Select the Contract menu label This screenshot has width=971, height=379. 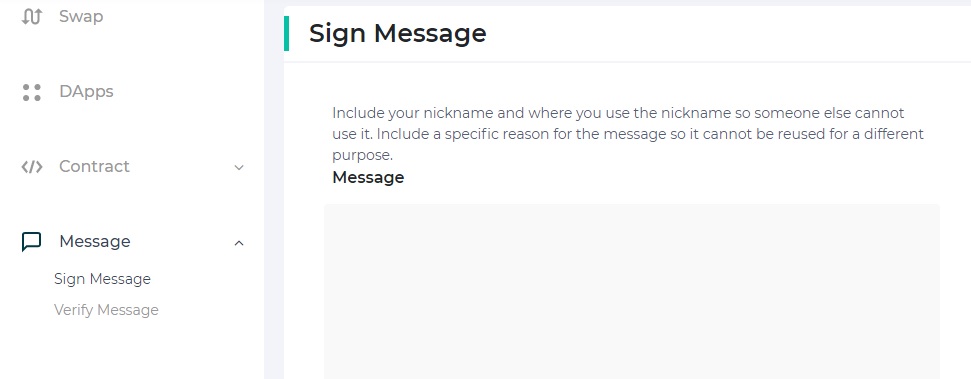pyautogui.click(x=94, y=166)
